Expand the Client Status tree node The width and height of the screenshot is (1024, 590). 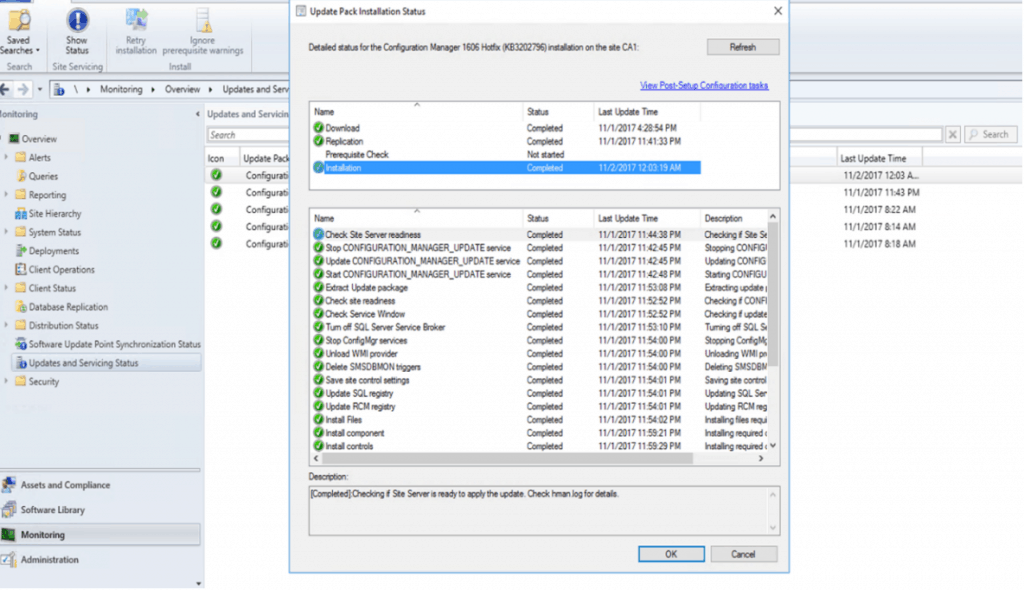[x=7, y=288]
